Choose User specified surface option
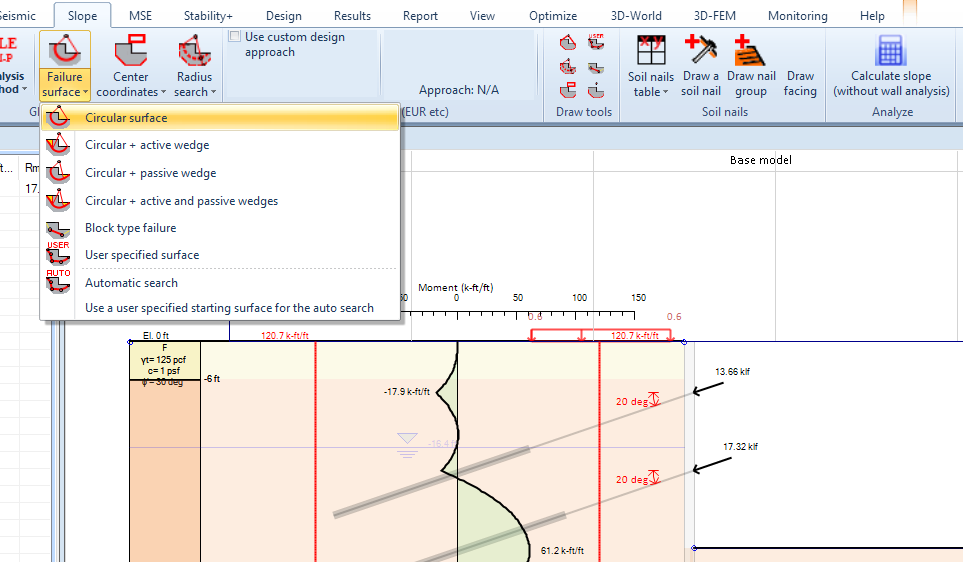The height and width of the screenshot is (562, 963). click(220, 255)
